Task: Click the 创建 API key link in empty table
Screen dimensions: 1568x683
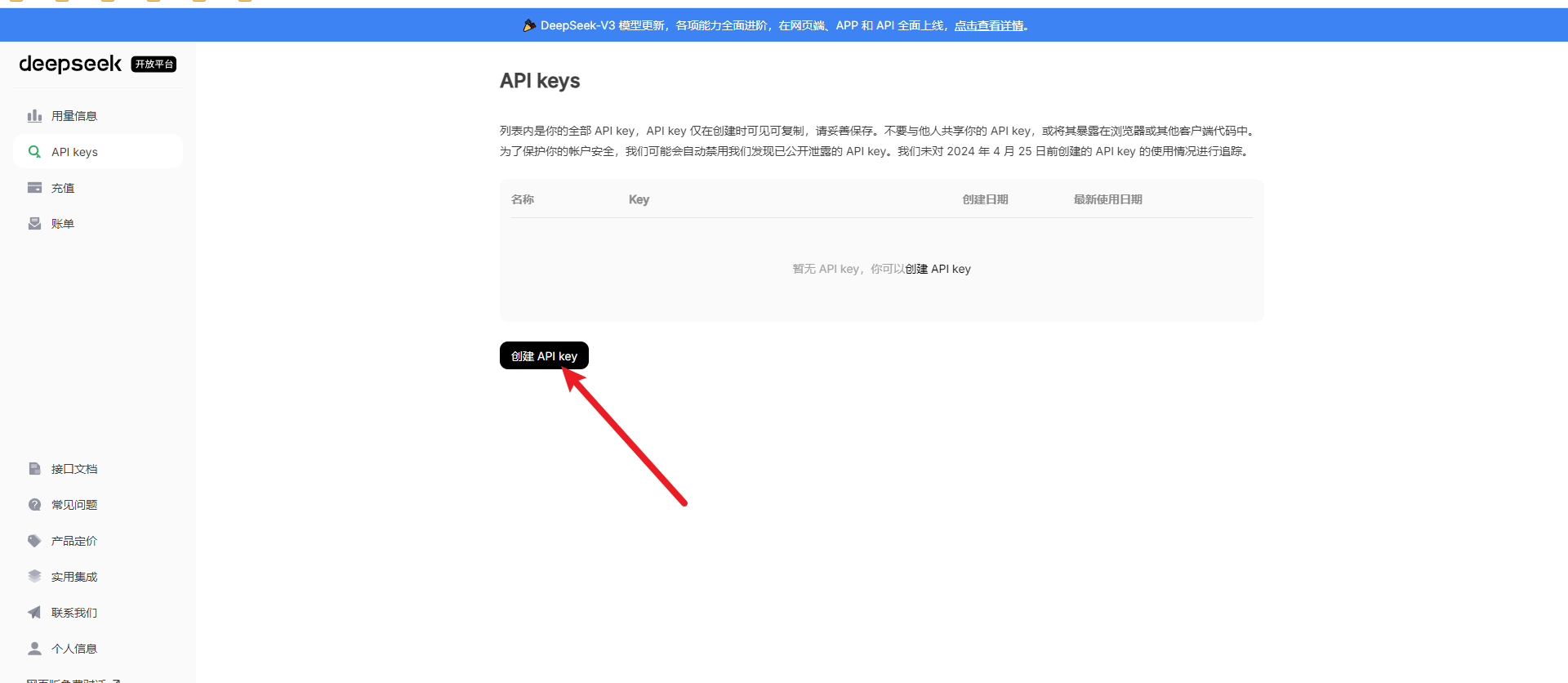Action: point(938,269)
